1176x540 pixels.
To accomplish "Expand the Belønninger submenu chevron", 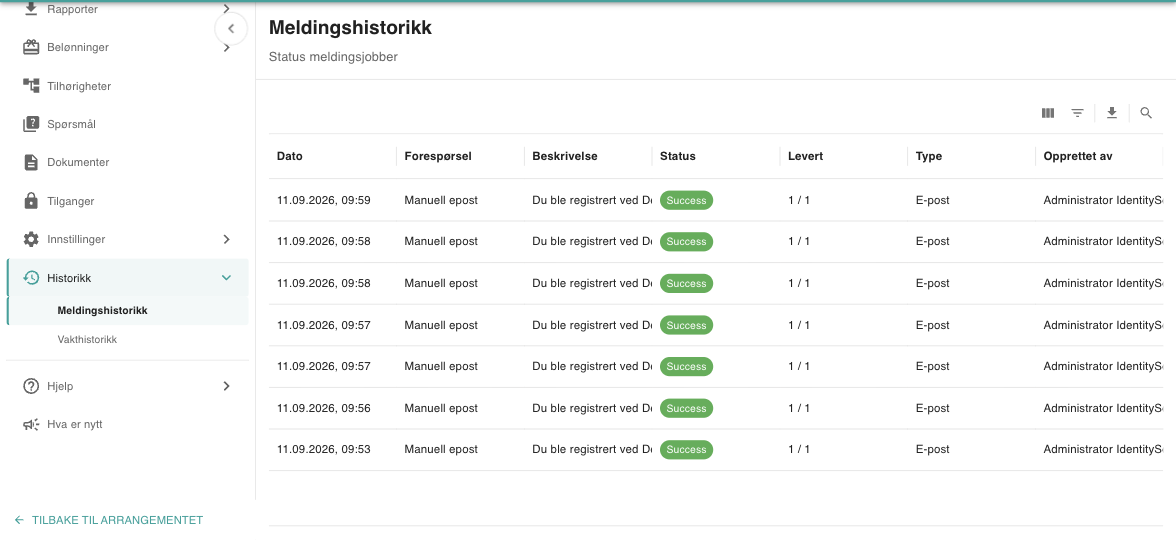I will point(226,47).
